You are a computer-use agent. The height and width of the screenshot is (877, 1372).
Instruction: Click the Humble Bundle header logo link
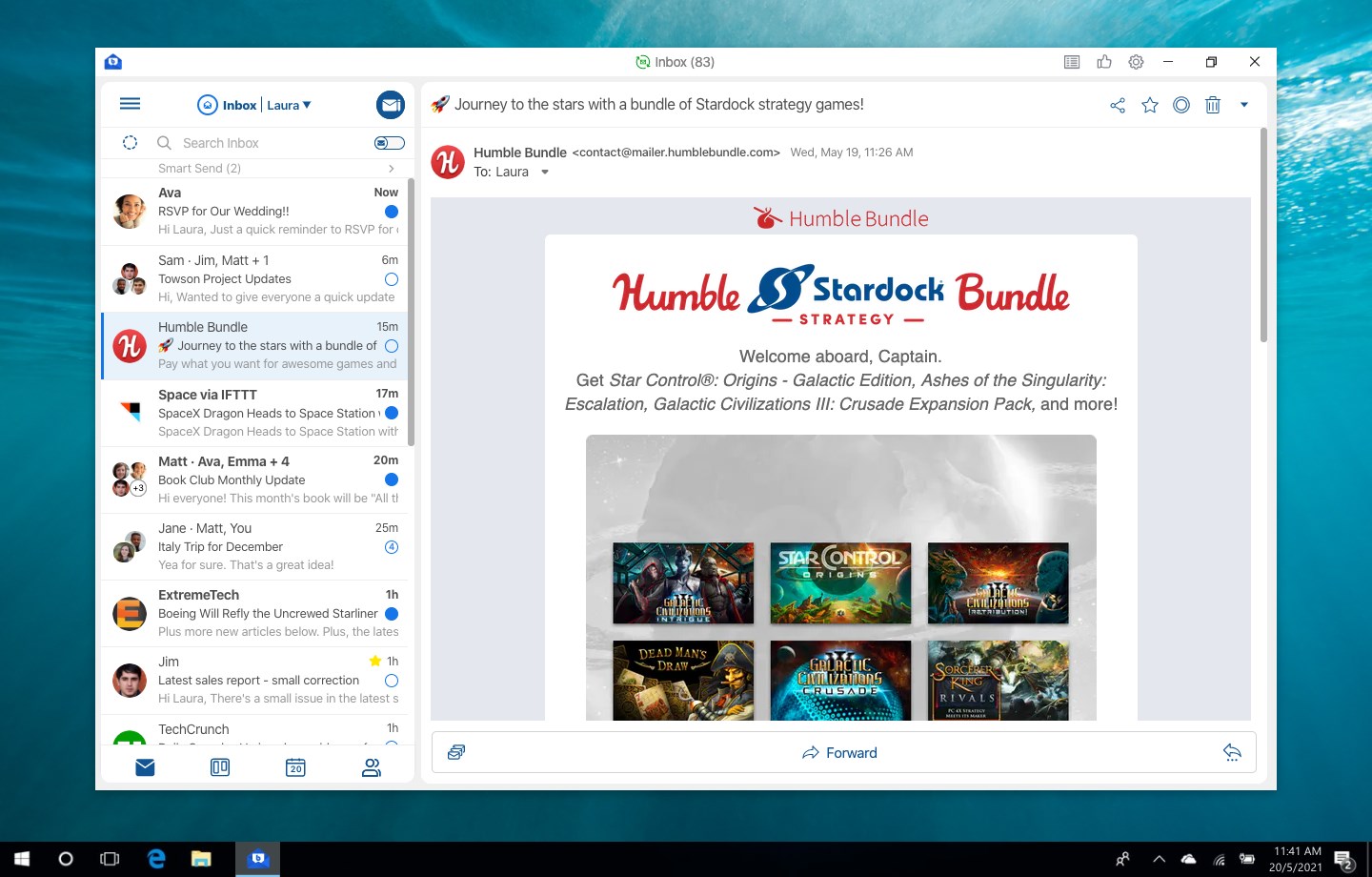(840, 218)
